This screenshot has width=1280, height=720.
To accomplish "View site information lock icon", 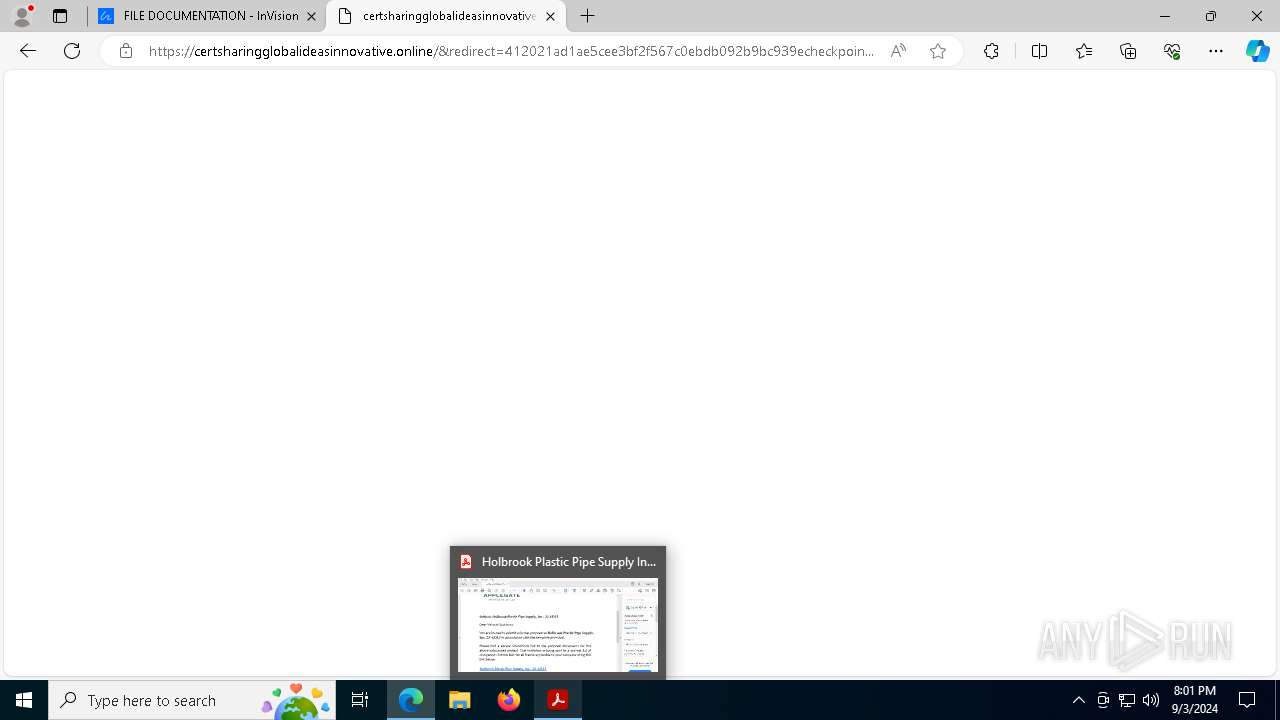I will (x=125, y=51).
